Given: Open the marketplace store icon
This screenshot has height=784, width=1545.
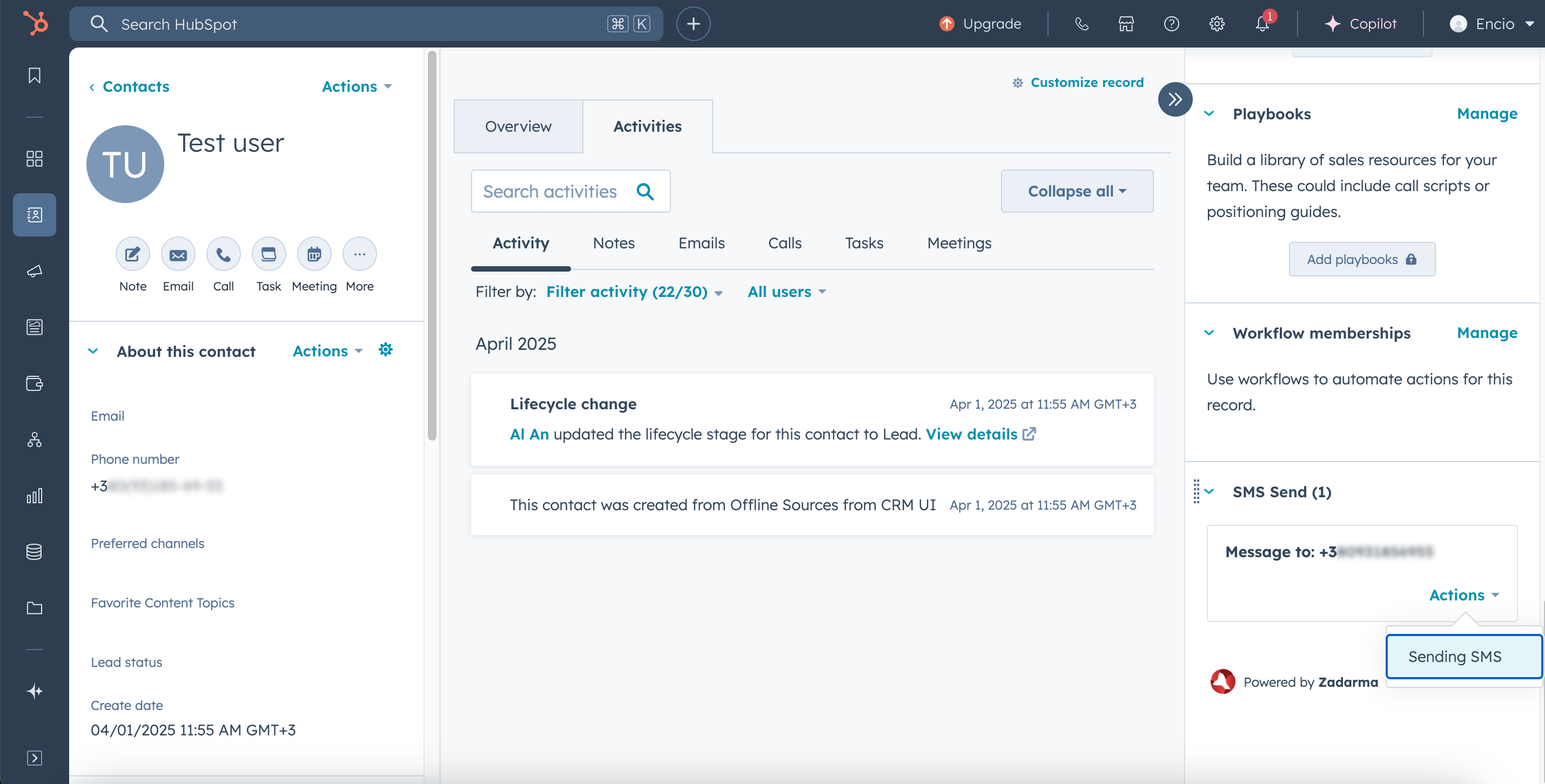Looking at the screenshot, I should pyautogui.click(x=1126, y=24).
